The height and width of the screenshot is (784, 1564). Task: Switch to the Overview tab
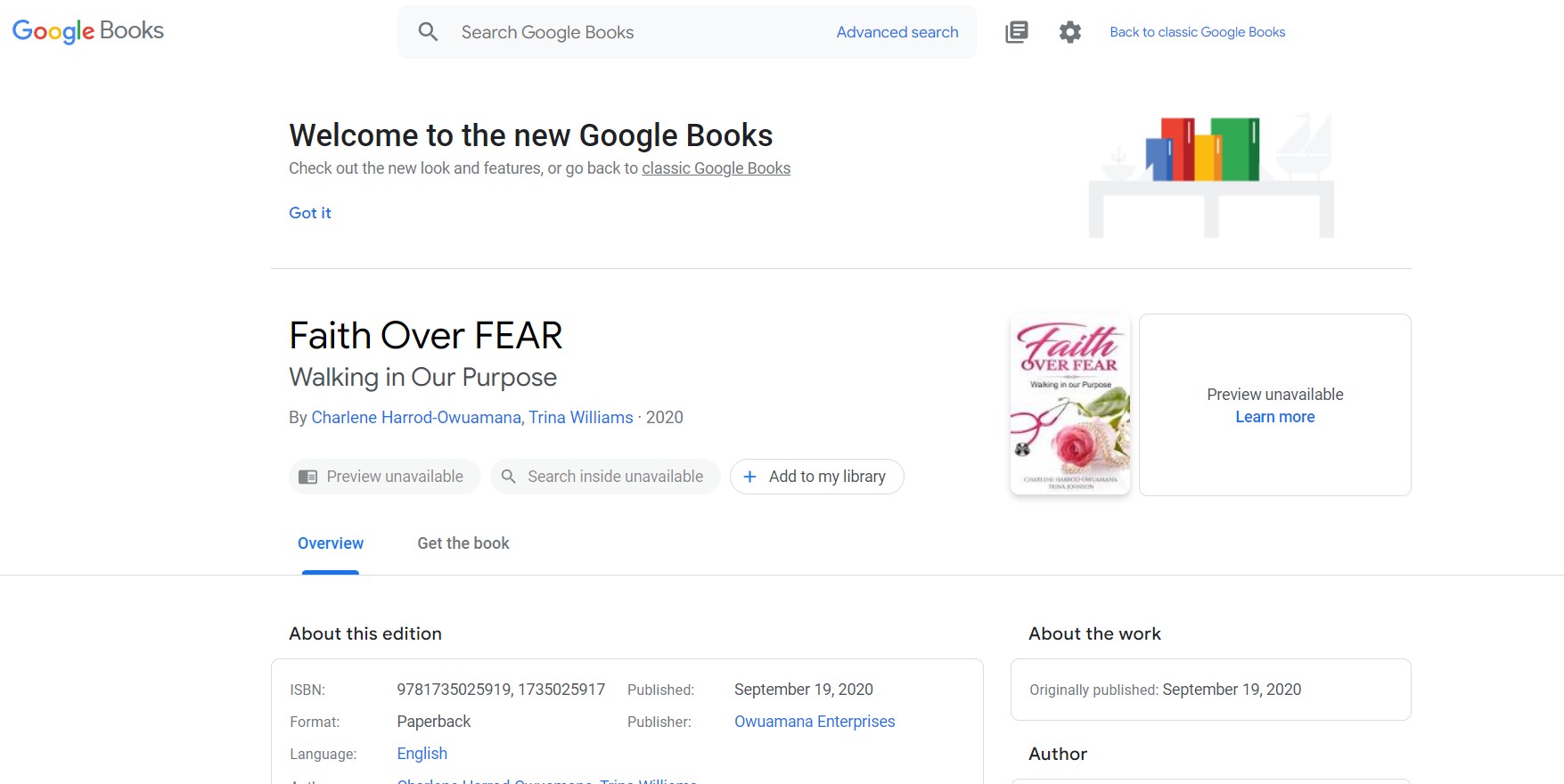pos(330,543)
